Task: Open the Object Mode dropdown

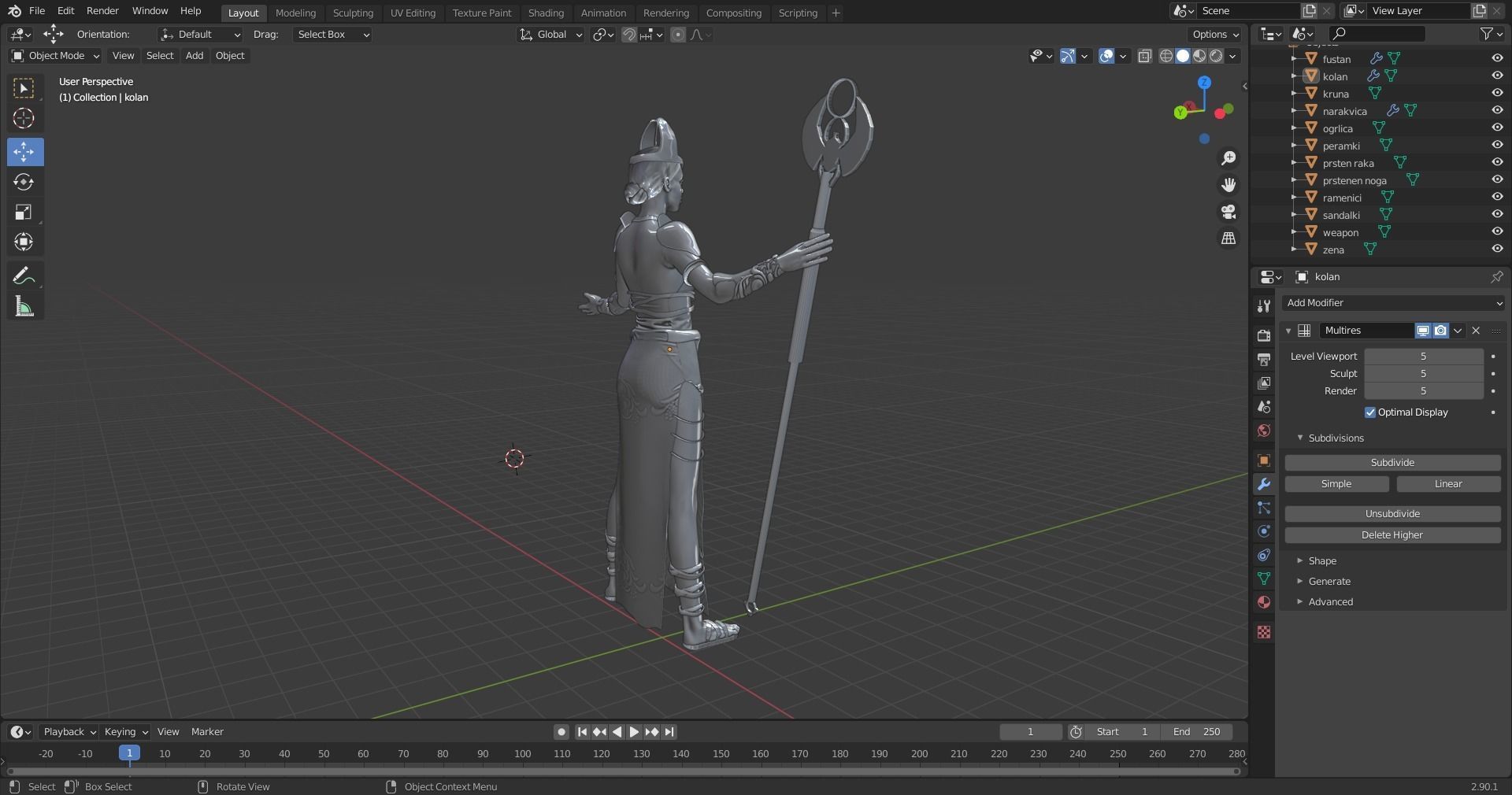Action: [x=55, y=56]
